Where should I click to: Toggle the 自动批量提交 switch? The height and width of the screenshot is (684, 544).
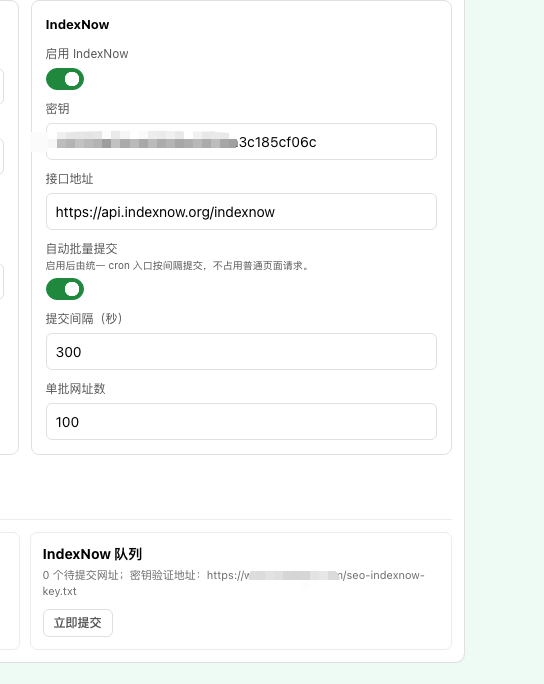click(65, 289)
